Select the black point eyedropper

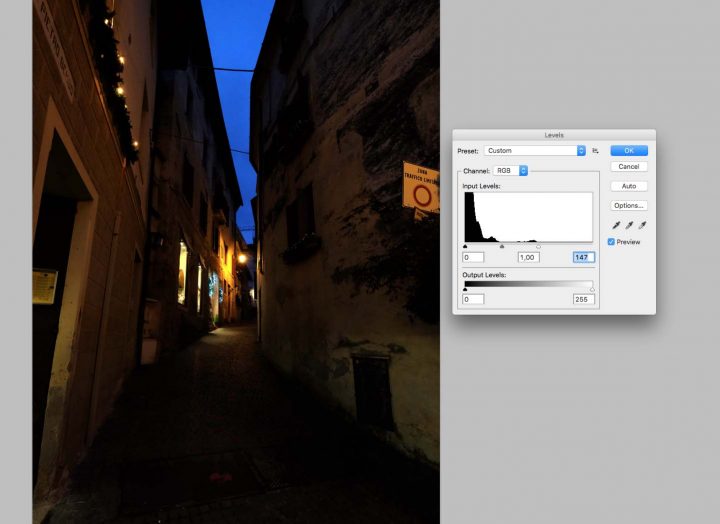pos(616,225)
